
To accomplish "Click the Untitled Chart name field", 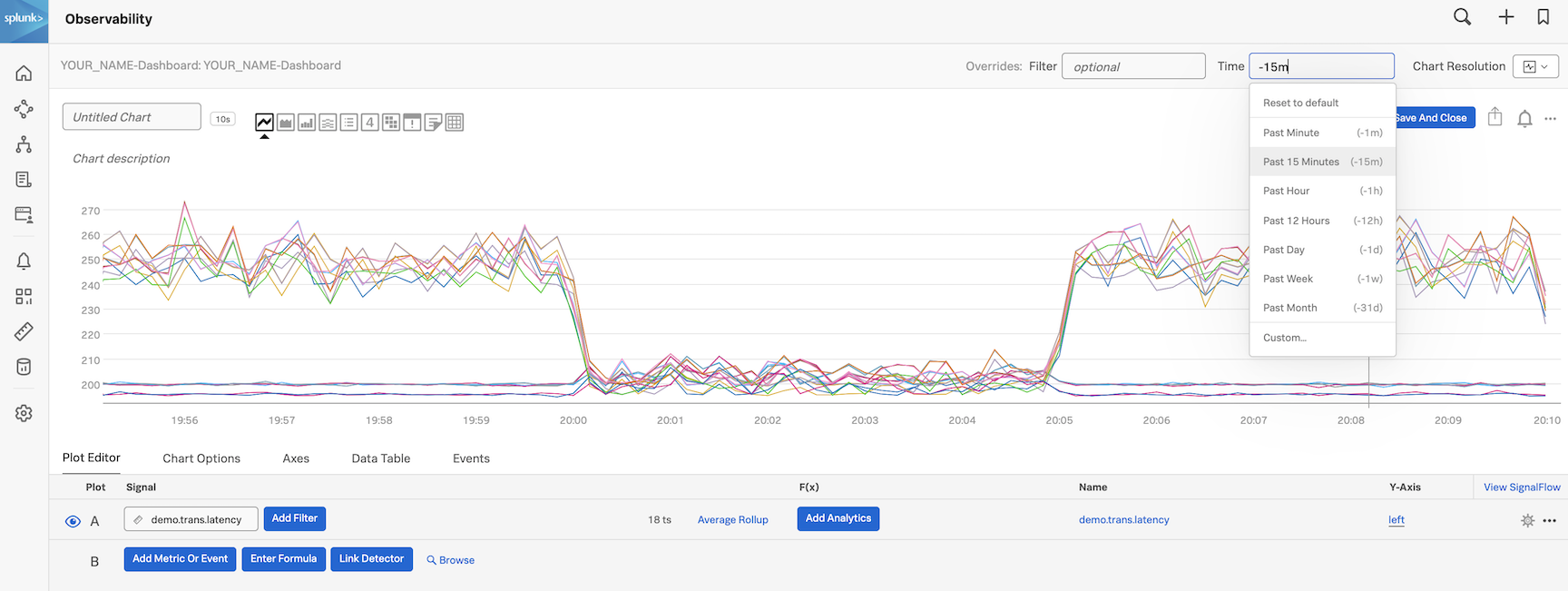I will (132, 117).
